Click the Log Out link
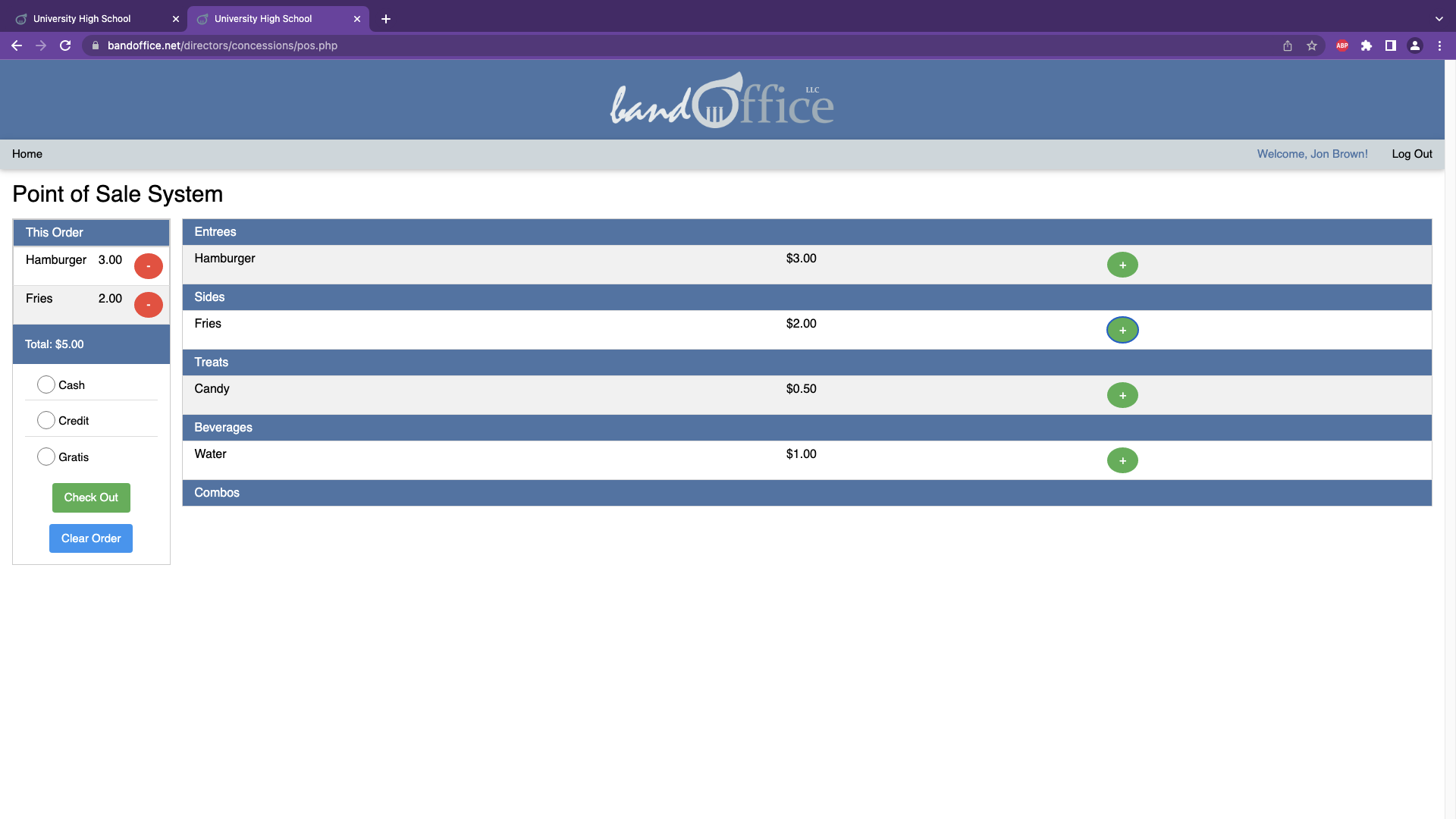The image size is (1456, 819). coord(1411,154)
